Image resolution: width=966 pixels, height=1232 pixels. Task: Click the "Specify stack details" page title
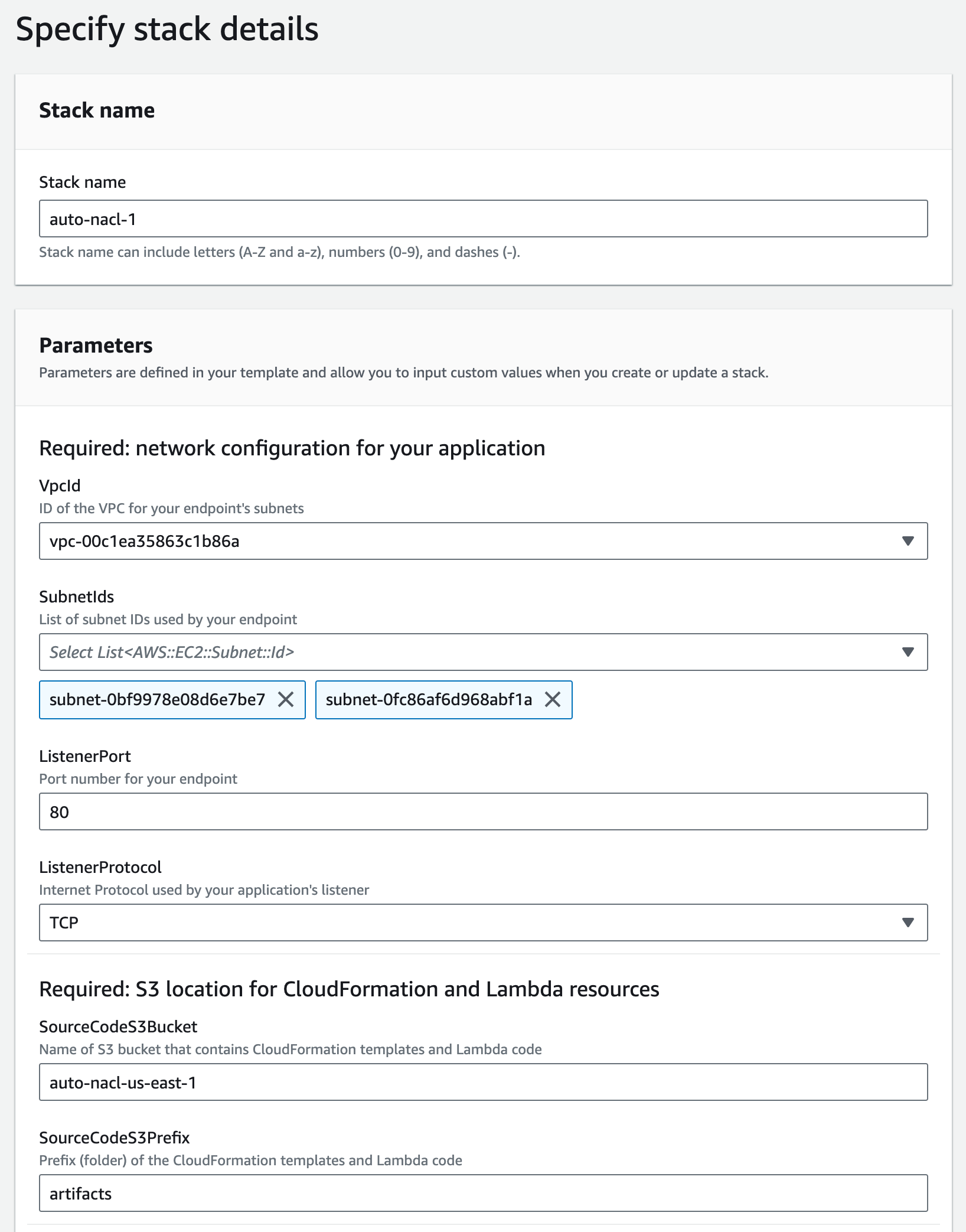pos(167,29)
